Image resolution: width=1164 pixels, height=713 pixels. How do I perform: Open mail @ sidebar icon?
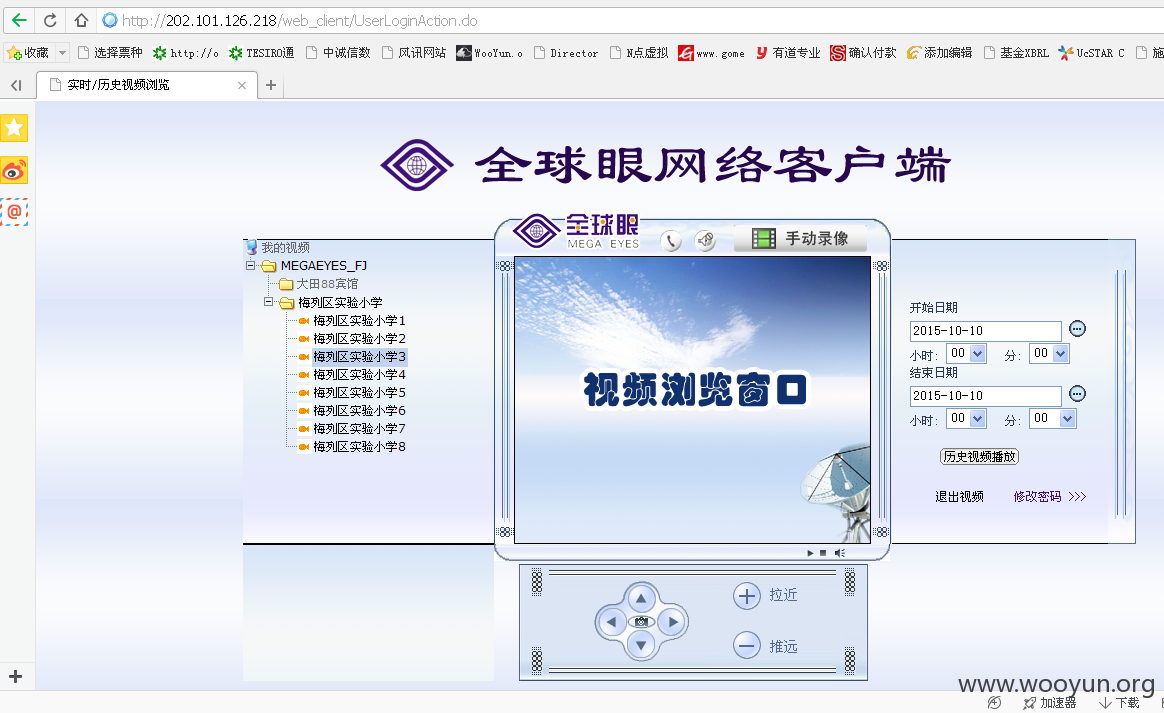coord(14,212)
